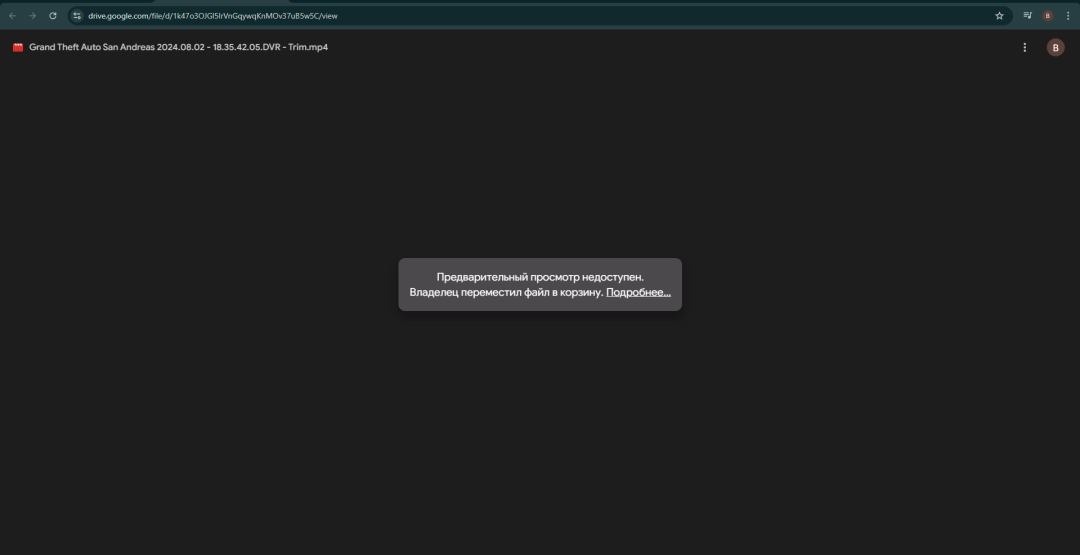Image resolution: width=1080 pixels, height=555 pixels.
Task: Open Drive's More actions three-dot menu
Action: [x=1025, y=48]
